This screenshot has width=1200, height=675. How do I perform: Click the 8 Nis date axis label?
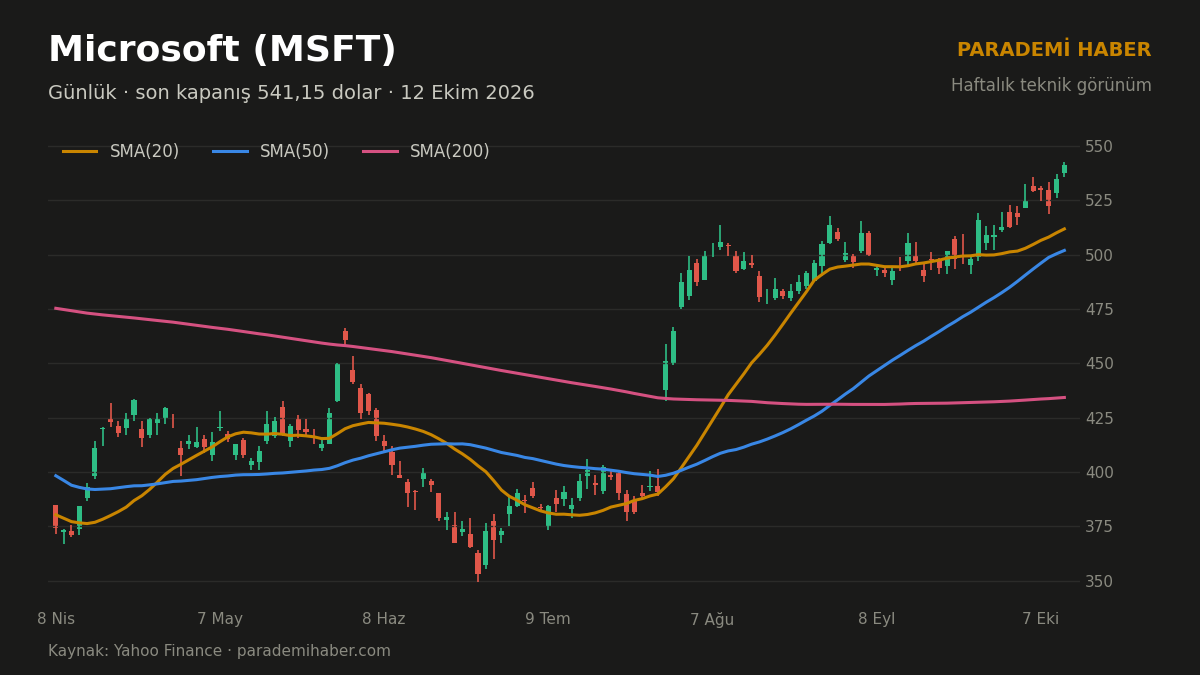click(x=56, y=620)
